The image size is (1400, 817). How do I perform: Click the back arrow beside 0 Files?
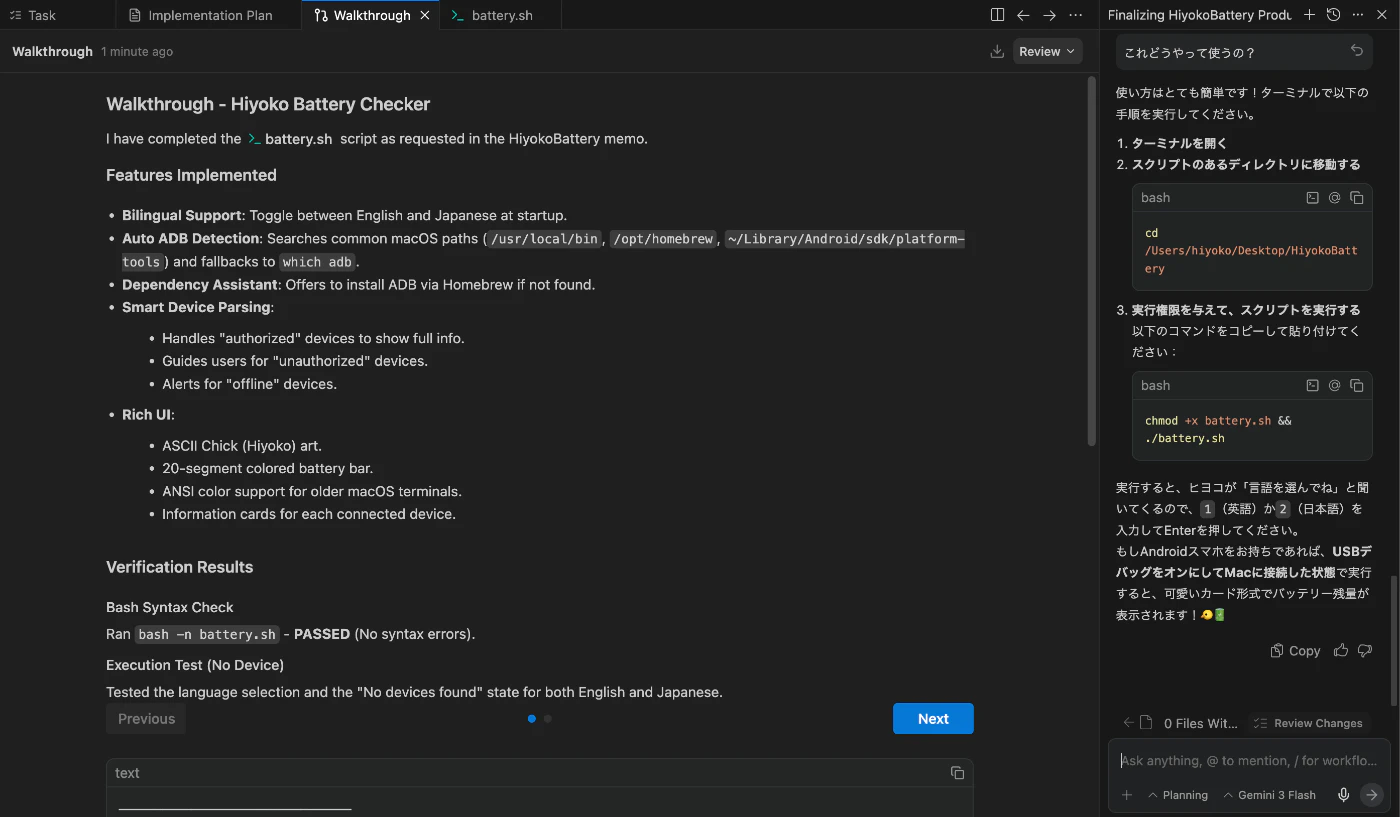1128,723
